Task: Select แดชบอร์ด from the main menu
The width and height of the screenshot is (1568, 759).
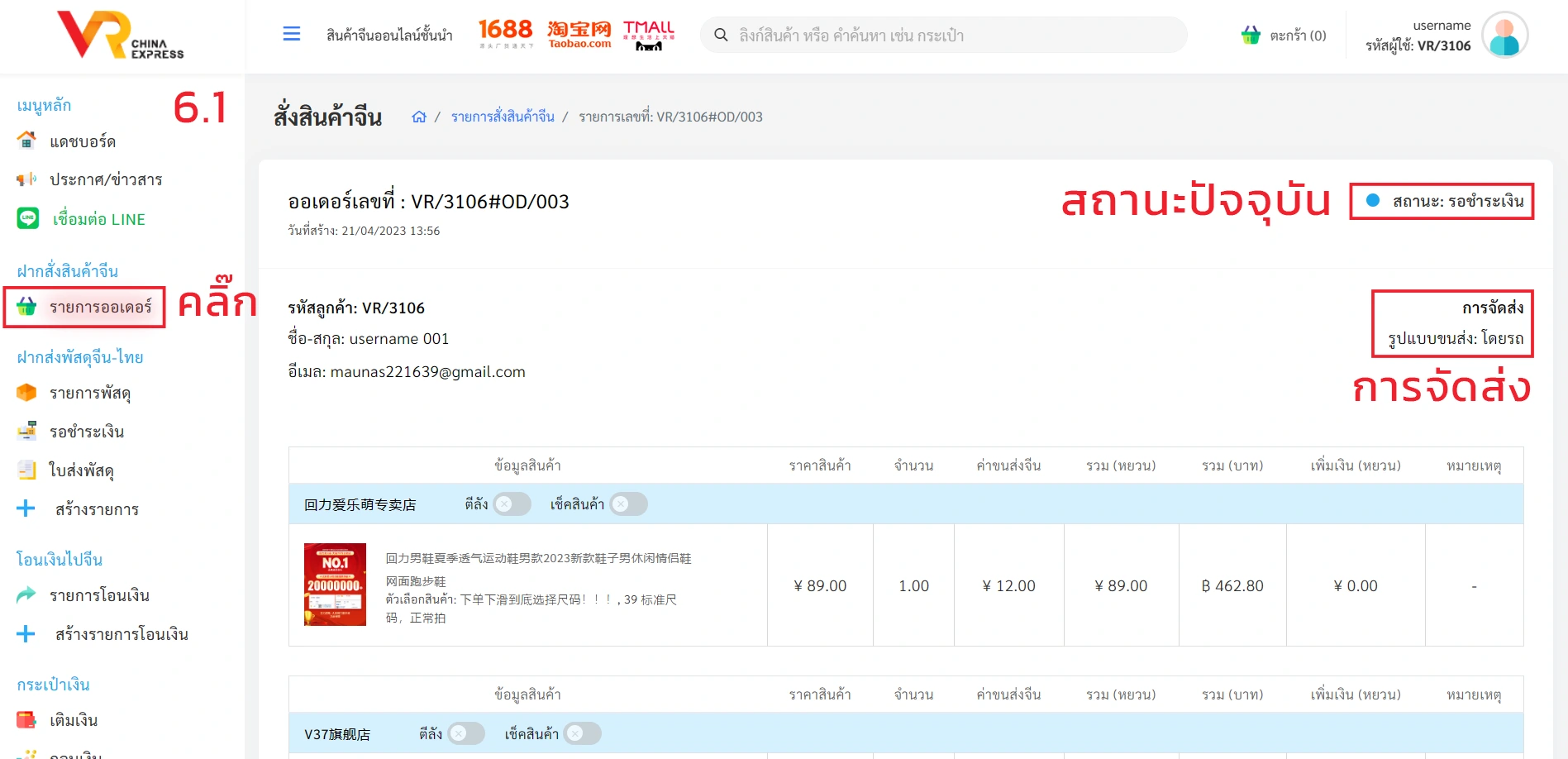Action: pyautogui.click(x=82, y=141)
